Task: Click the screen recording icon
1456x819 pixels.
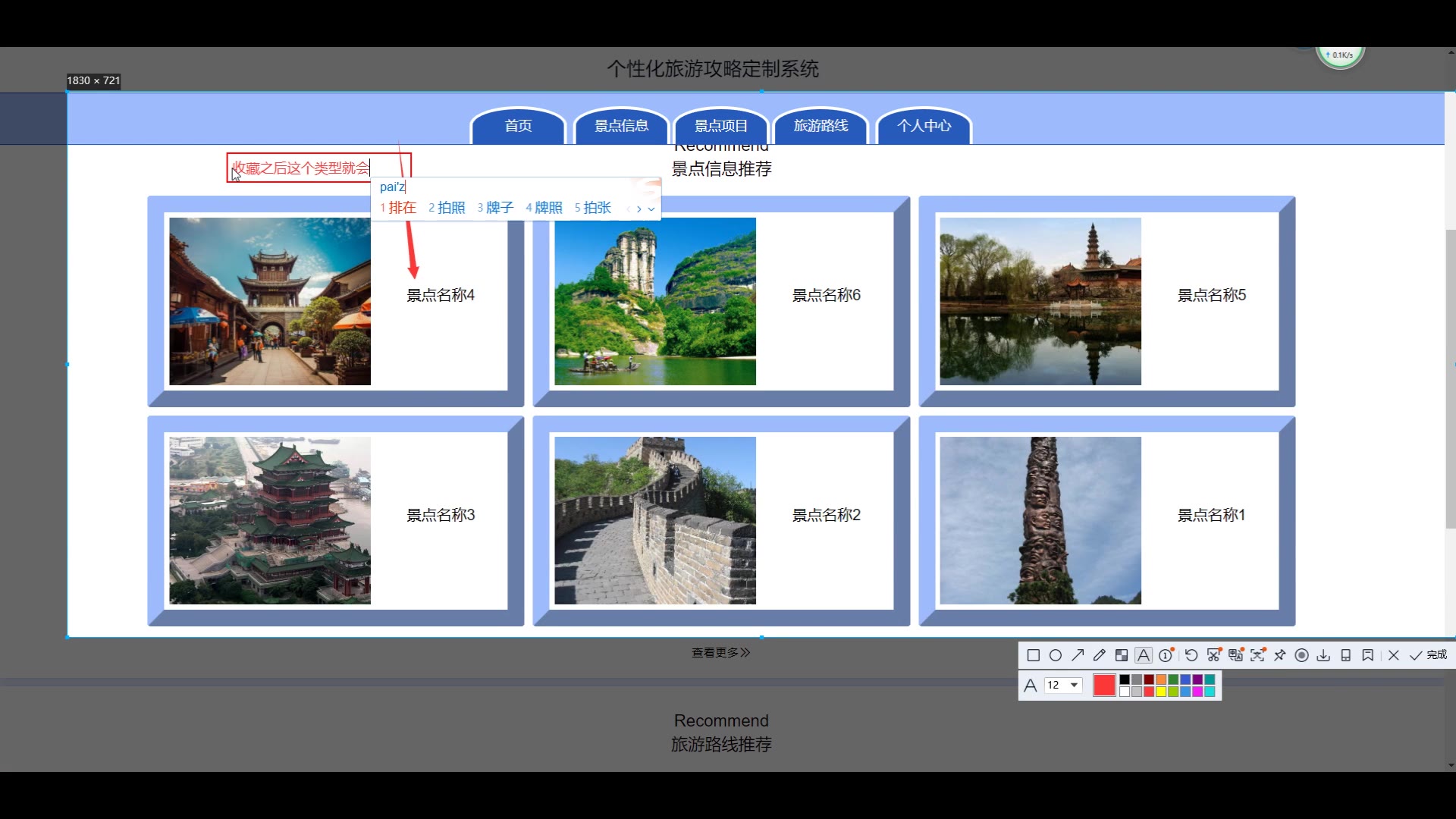Action: [x=1301, y=655]
